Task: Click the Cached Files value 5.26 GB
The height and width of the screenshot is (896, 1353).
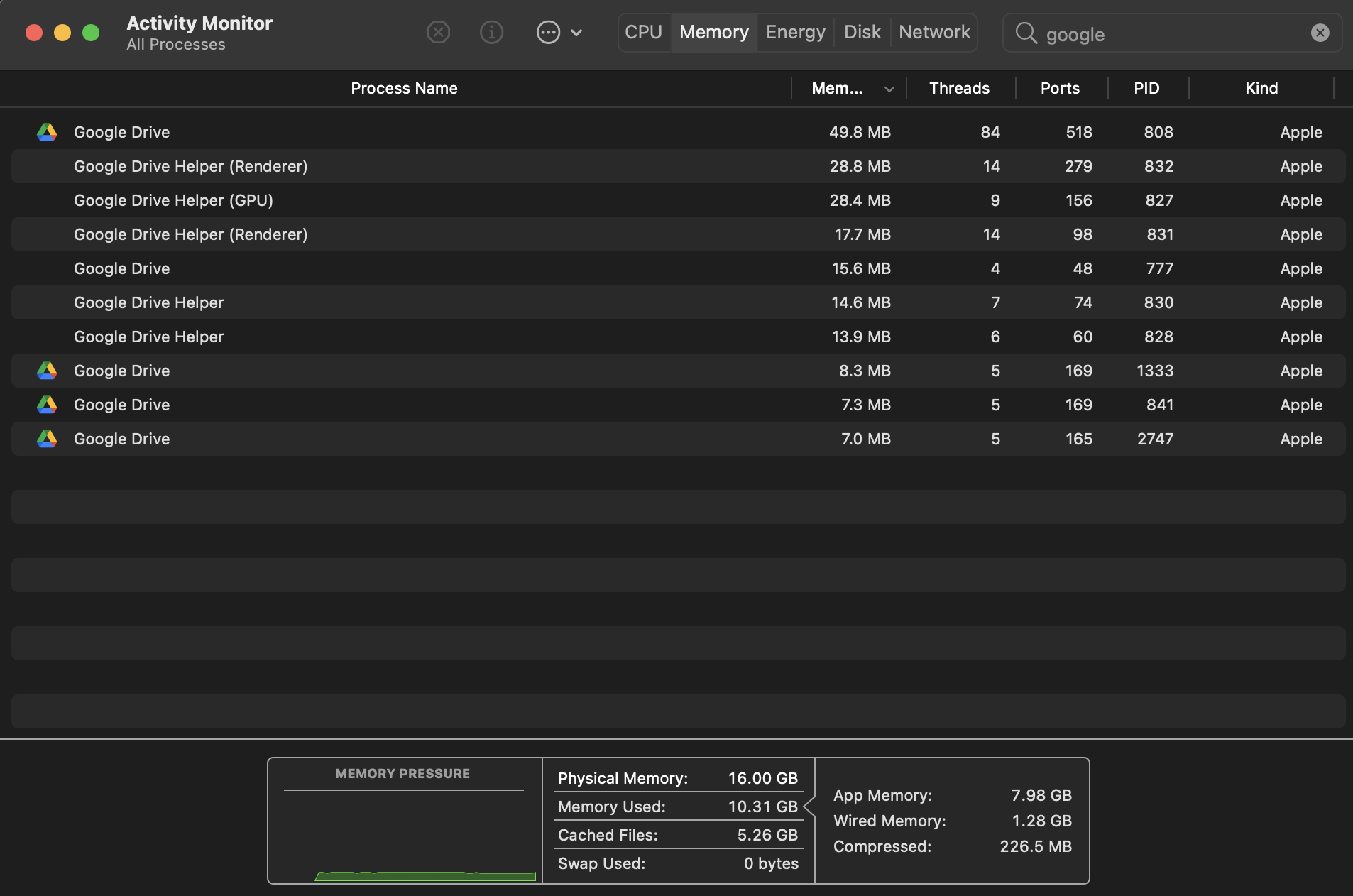Action: 767,835
